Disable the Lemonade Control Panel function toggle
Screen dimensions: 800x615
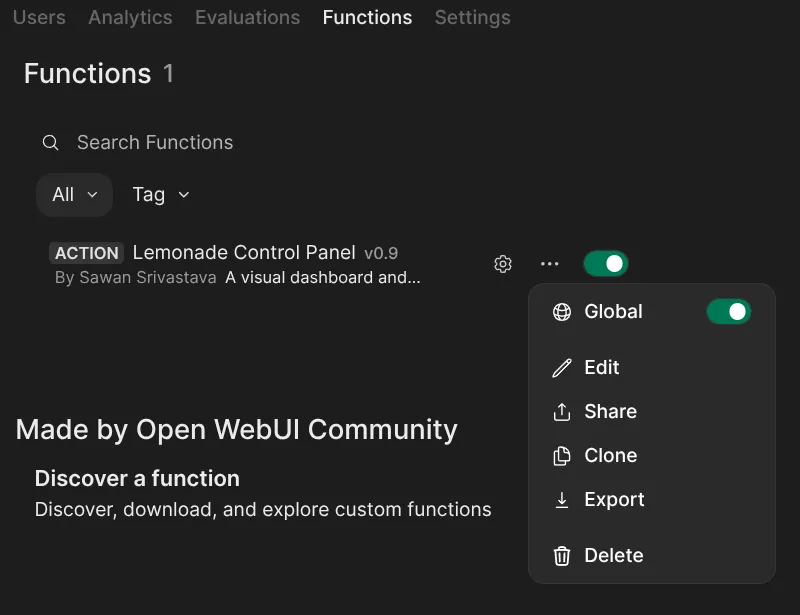[x=606, y=264]
